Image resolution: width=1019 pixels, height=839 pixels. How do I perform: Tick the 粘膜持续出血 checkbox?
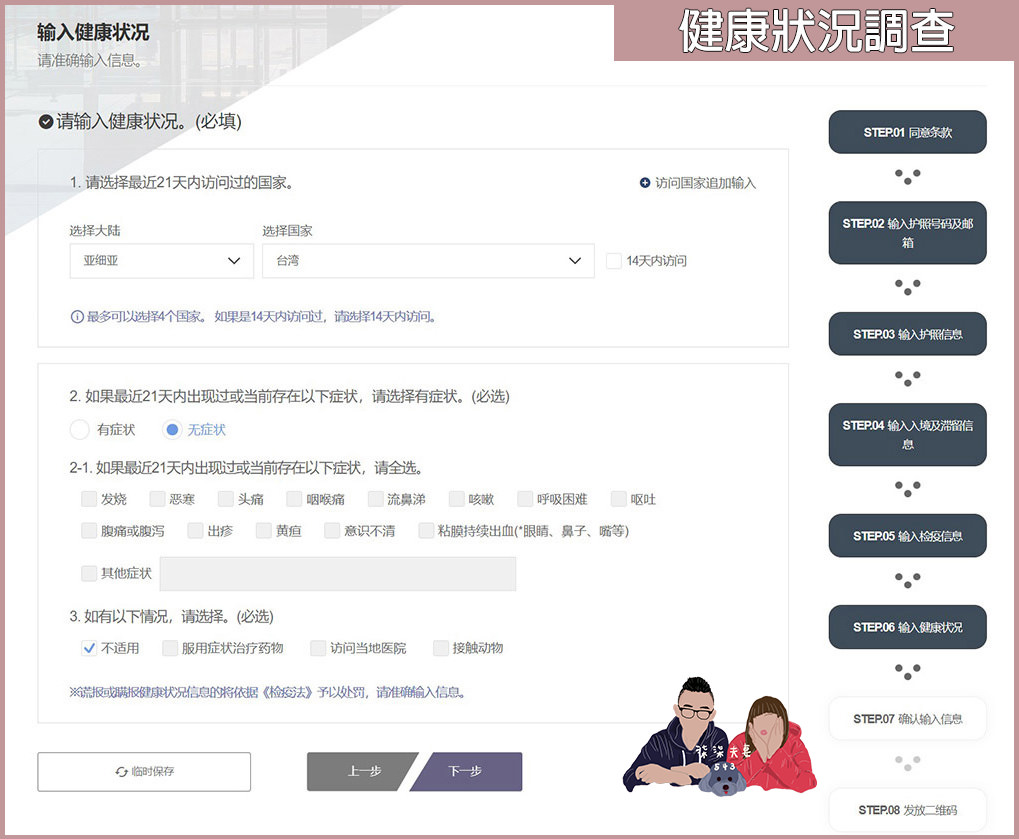(x=426, y=531)
